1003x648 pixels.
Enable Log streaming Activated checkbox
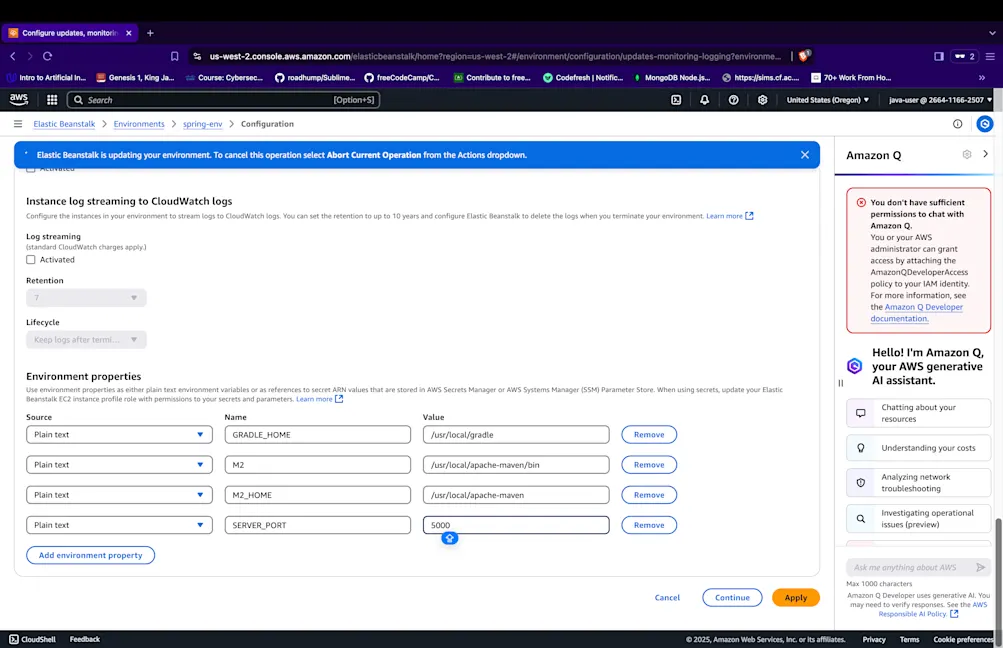pyautogui.click(x=31, y=260)
